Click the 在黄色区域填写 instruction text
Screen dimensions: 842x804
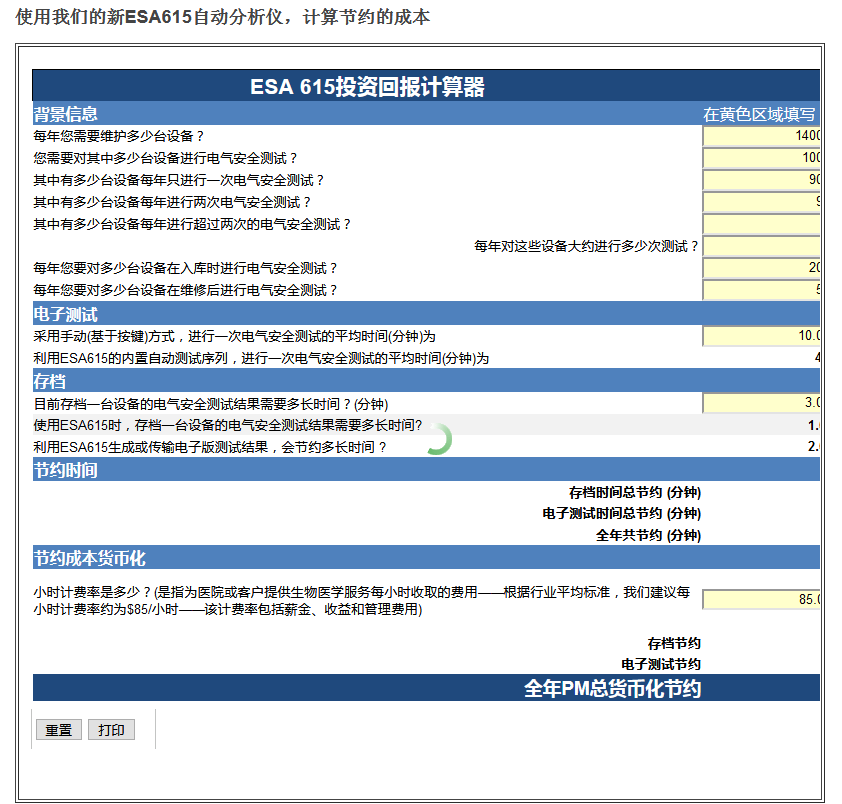coord(759,114)
